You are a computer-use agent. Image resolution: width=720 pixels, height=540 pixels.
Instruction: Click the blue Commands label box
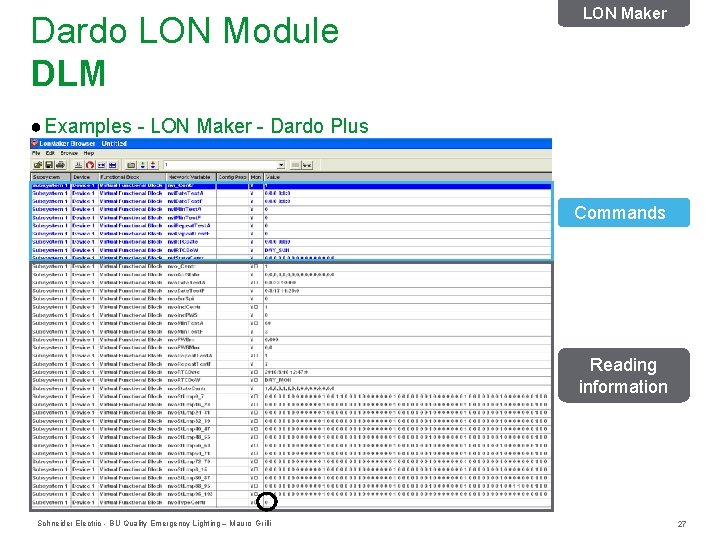coord(624,213)
